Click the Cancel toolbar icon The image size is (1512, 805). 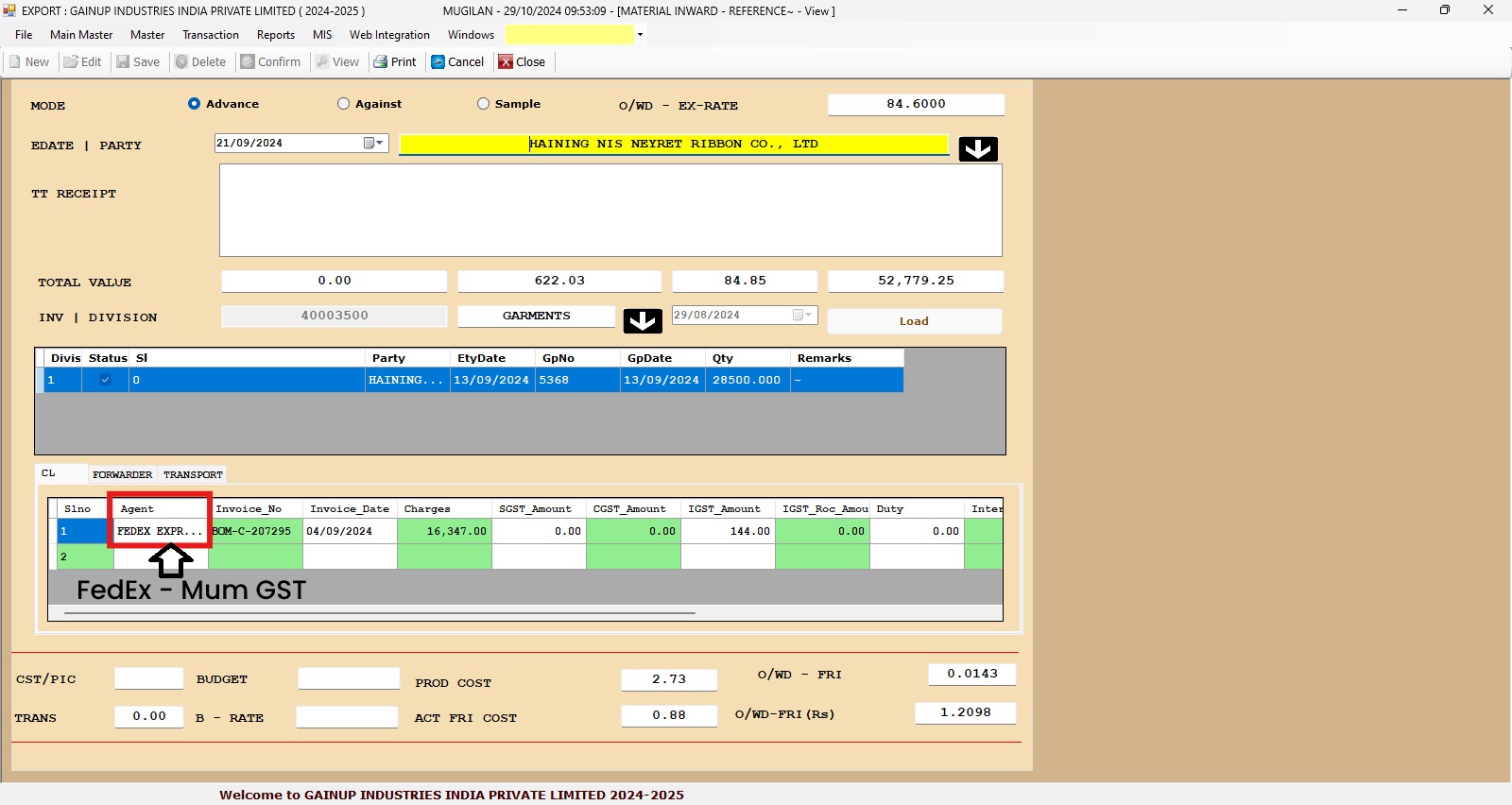click(438, 62)
